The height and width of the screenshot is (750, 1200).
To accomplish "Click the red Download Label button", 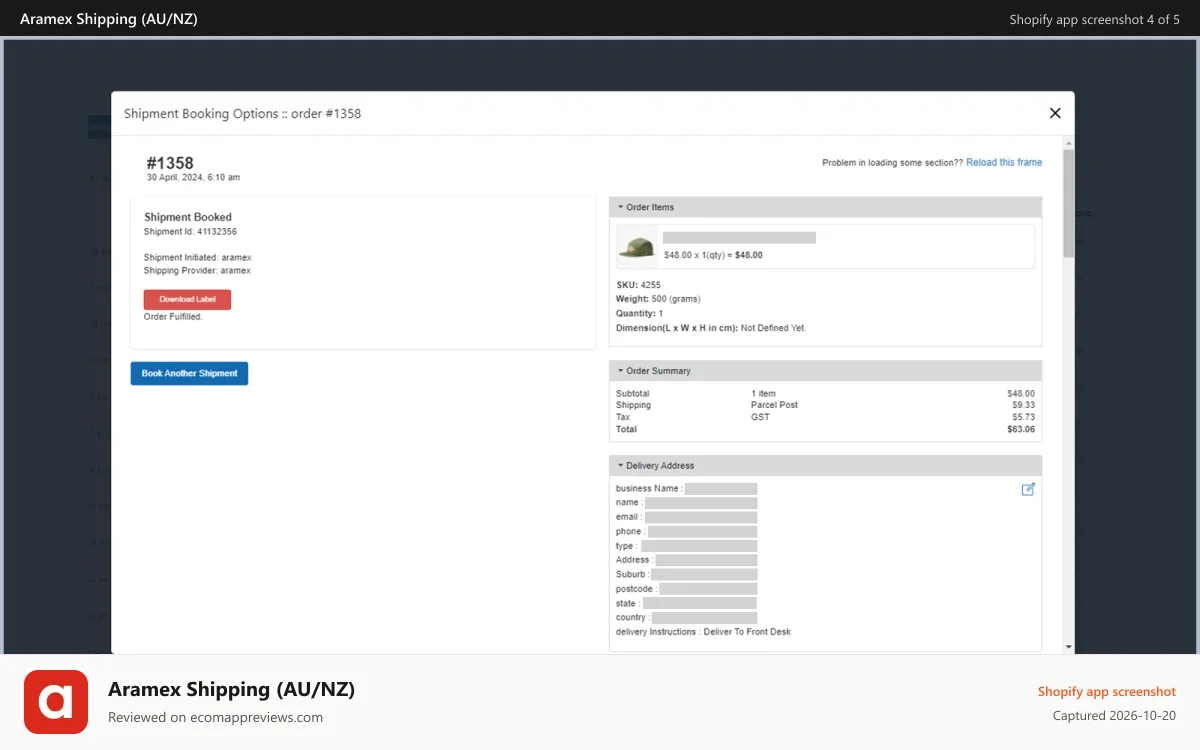I will (x=187, y=299).
